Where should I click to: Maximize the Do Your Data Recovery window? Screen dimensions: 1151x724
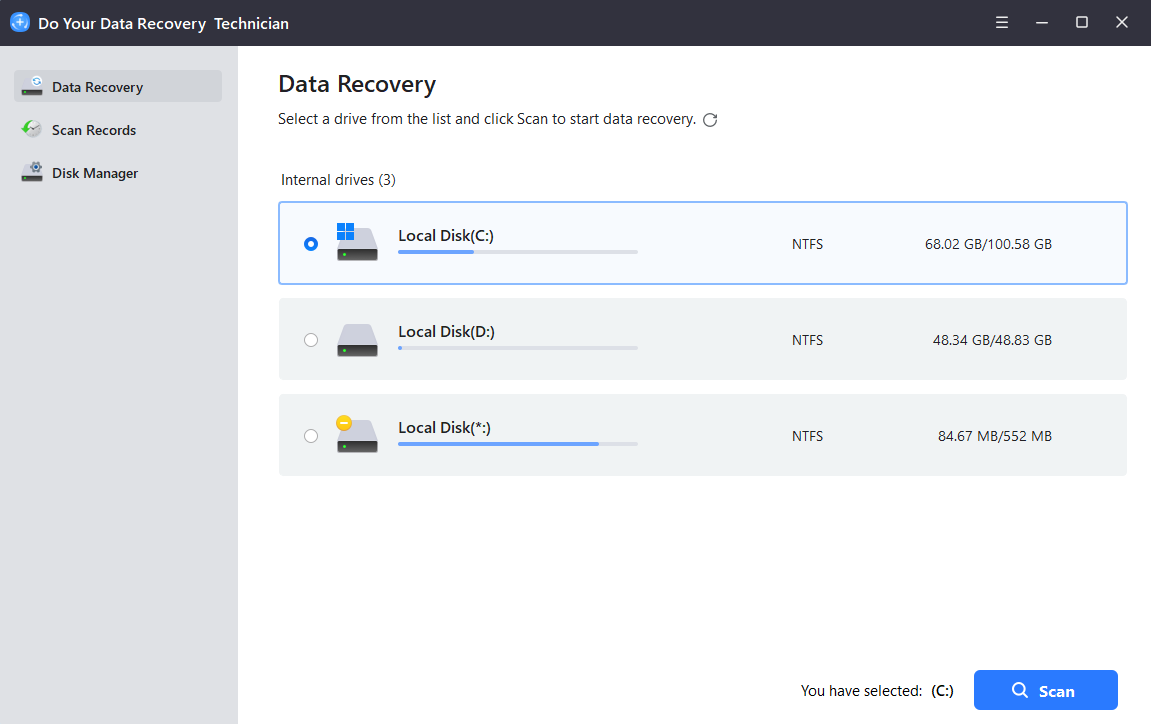point(1082,23)
